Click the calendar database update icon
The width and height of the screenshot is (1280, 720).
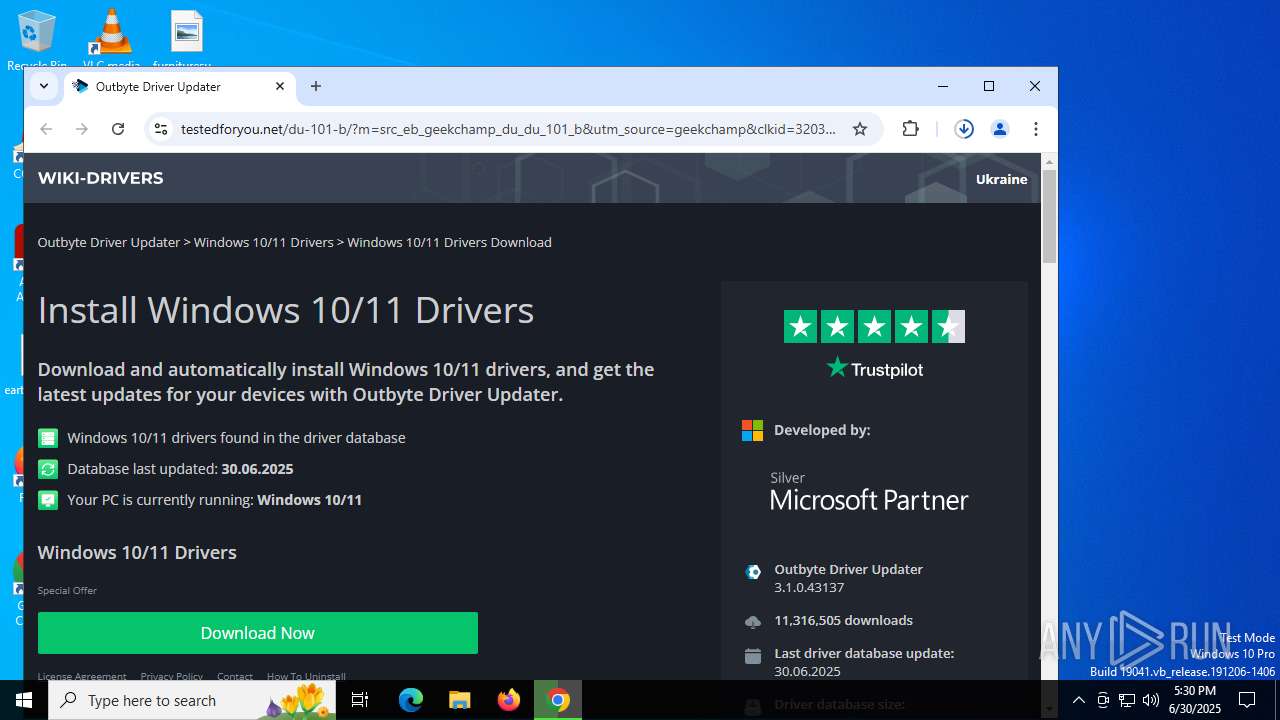[x=753, y=656]
